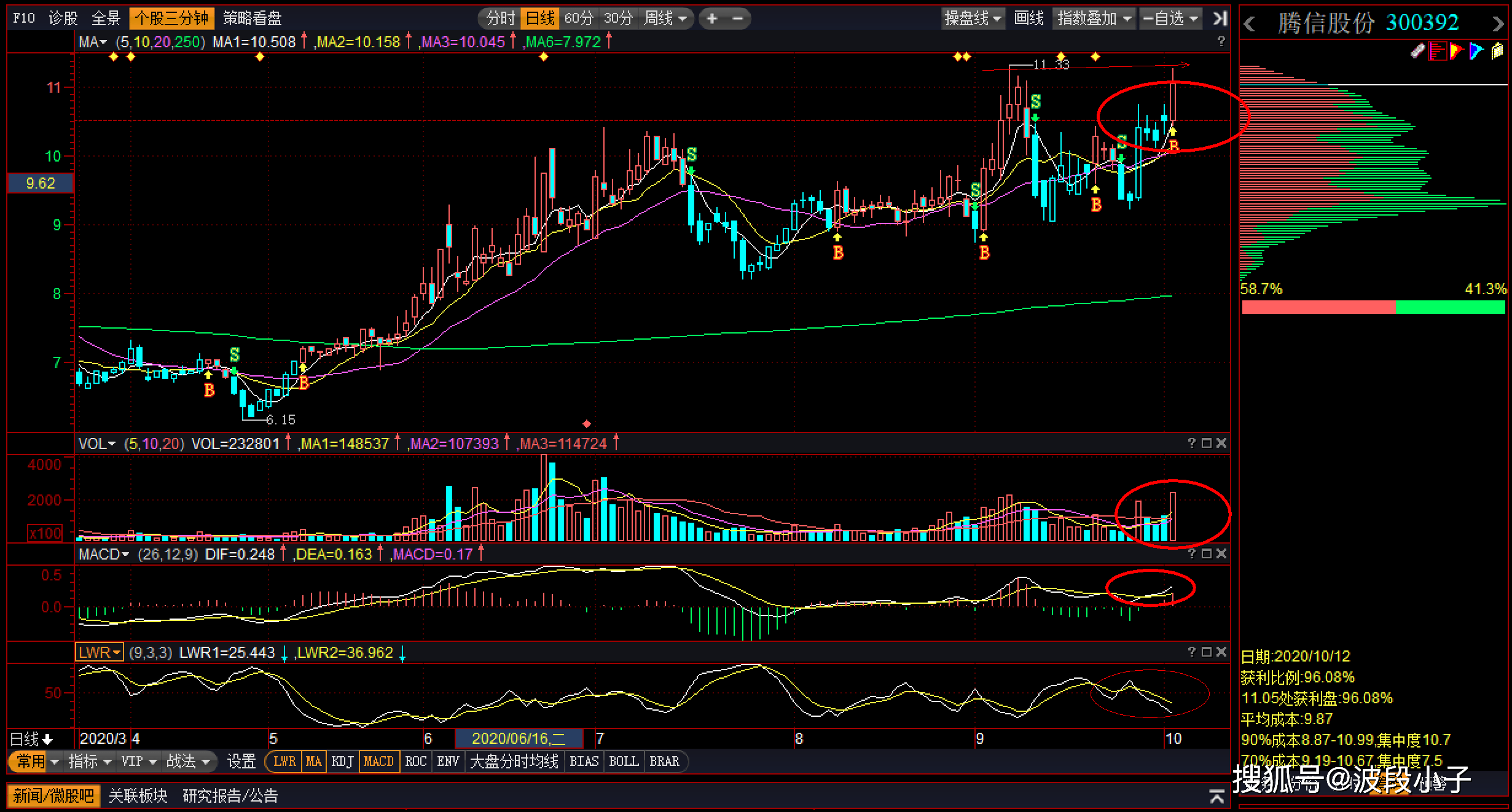Go to previous stock with left arrow
Viewport: 1512px width, 812px height.
click(x=1249, y=24)
